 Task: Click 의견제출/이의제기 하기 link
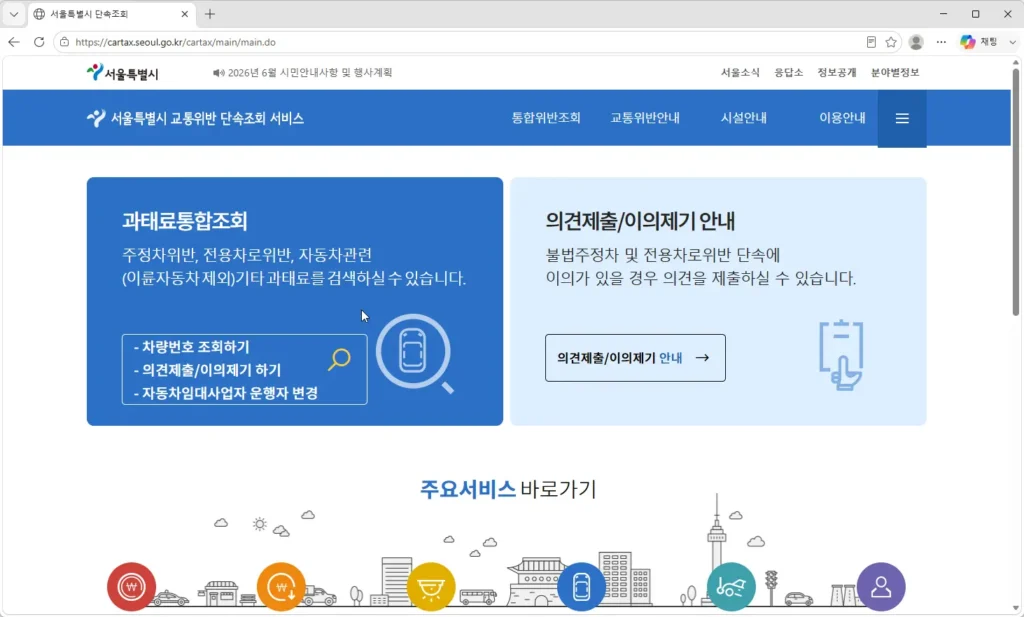(207, 370)
